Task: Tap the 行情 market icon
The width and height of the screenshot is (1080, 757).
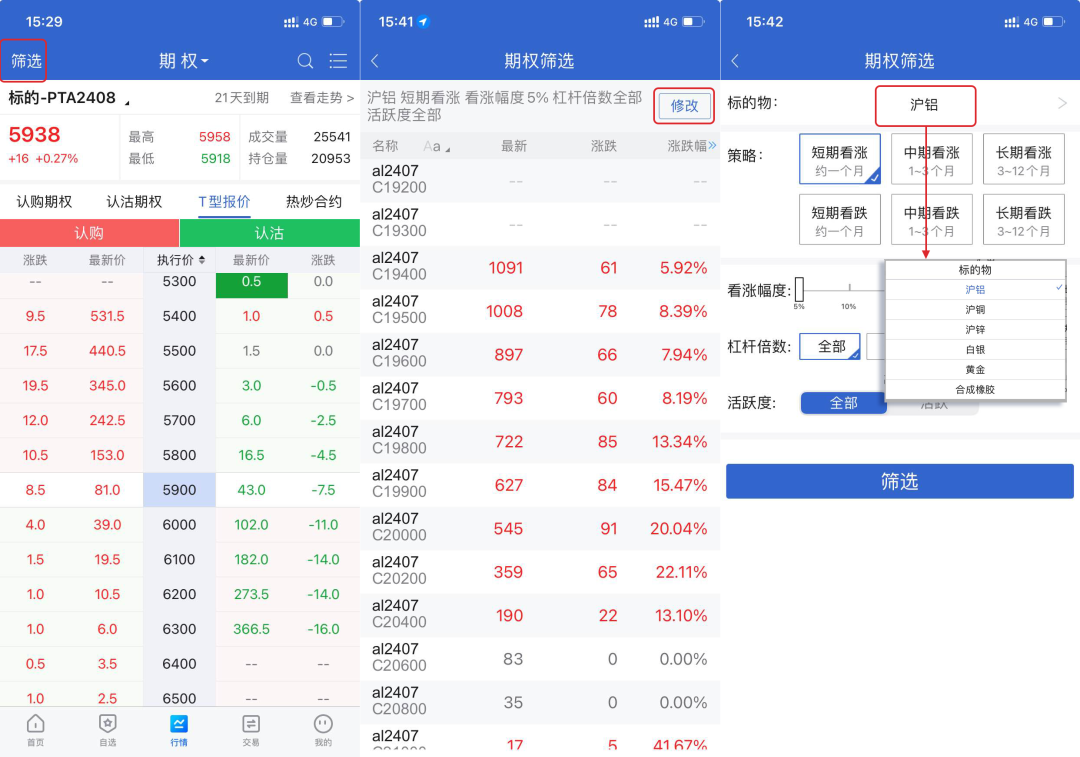Action: 179,729
